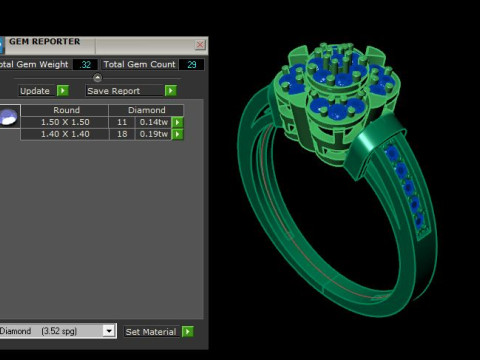The width and height of the screenshot is (480, 360).
Task: Open the Diamond (3.52 spg) material dropdown
Action: pyautogui.click(x=109, y=331)
